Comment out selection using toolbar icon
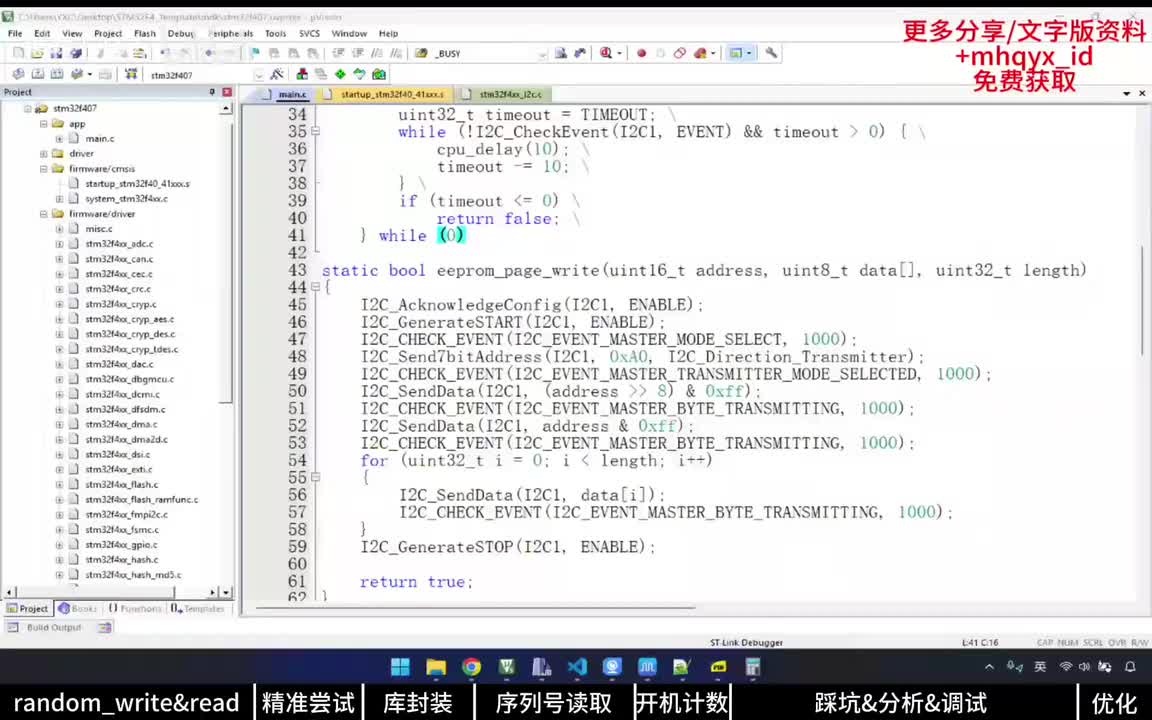1152x720 pixels. 377,53
